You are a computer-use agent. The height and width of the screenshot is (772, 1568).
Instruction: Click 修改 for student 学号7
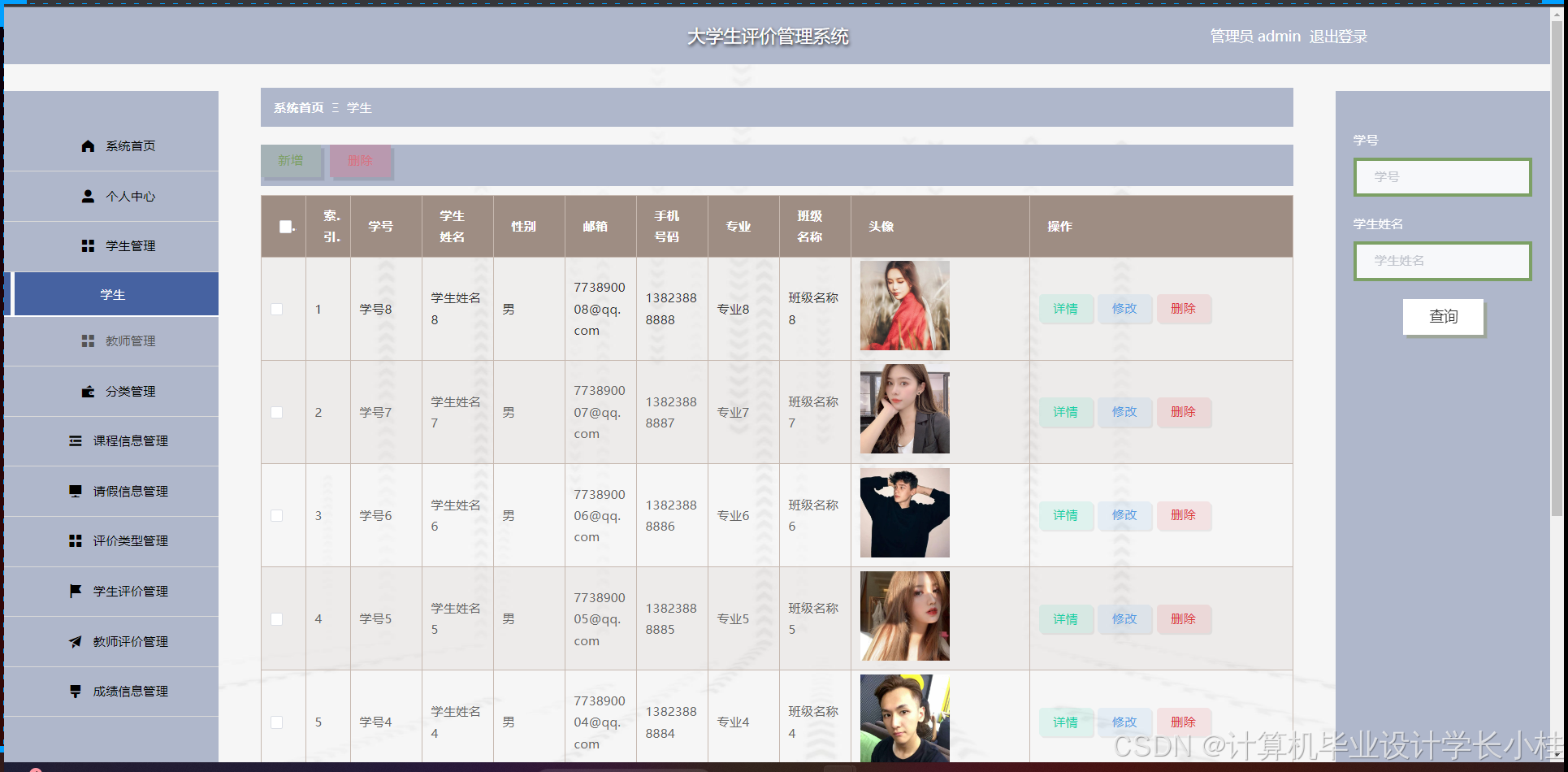(x=1124, y=412)
